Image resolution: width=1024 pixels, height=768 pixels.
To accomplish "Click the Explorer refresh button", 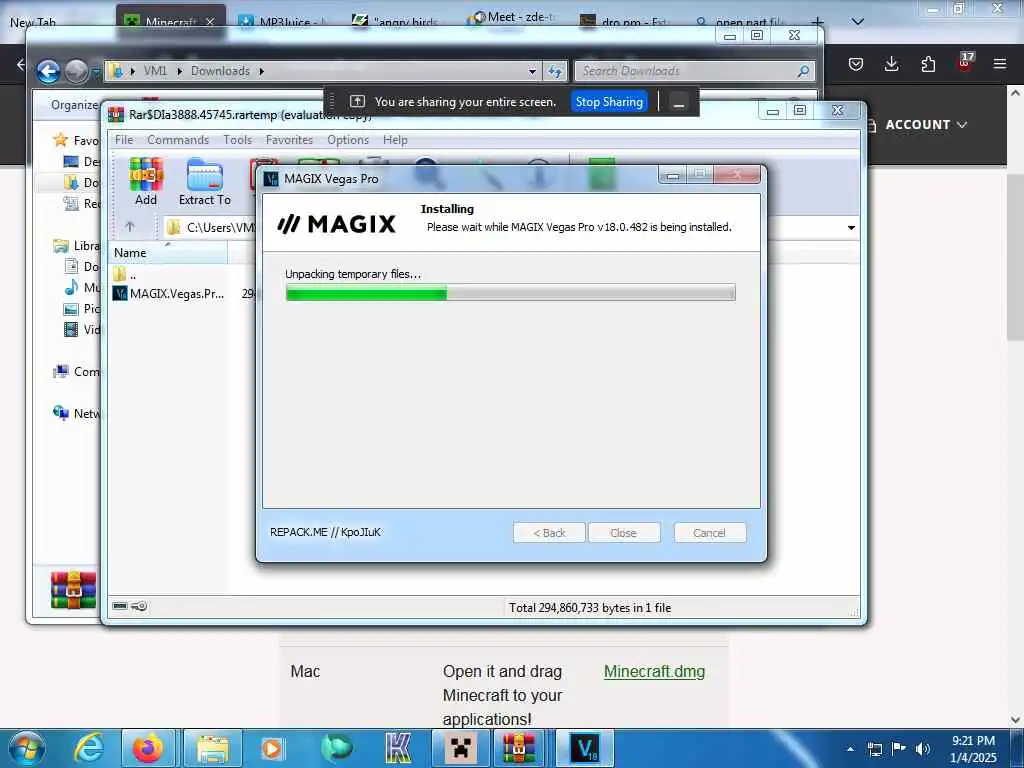I will [555, 71].
